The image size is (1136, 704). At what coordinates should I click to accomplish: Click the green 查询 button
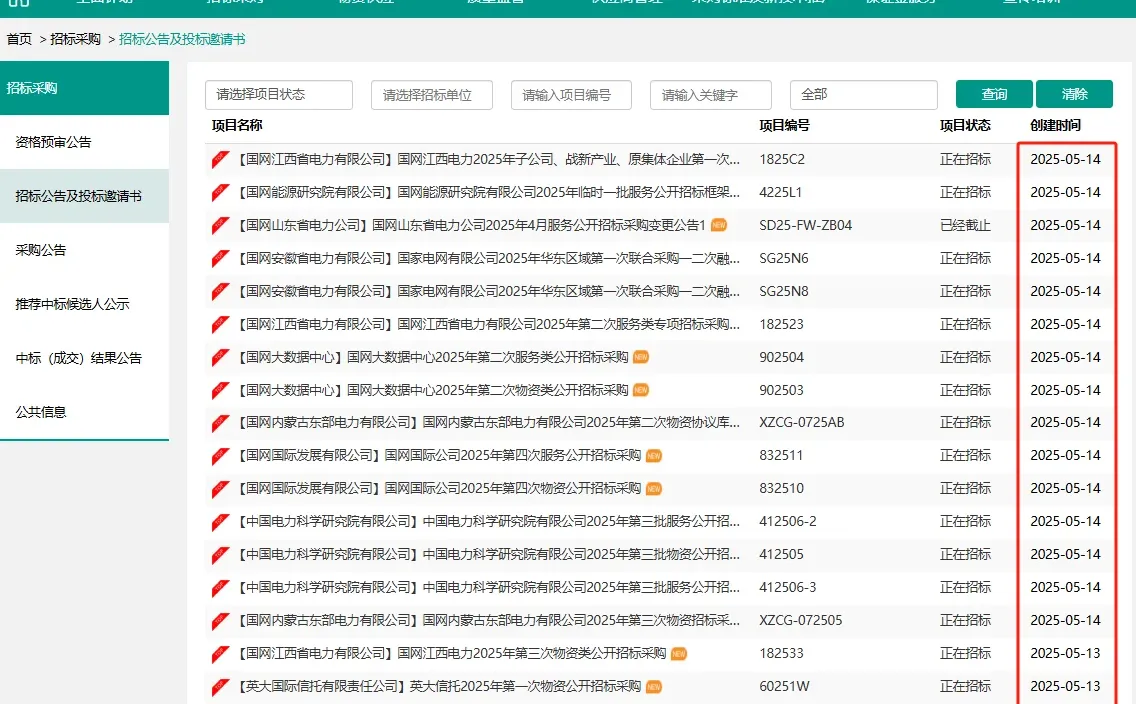point(994,94)
